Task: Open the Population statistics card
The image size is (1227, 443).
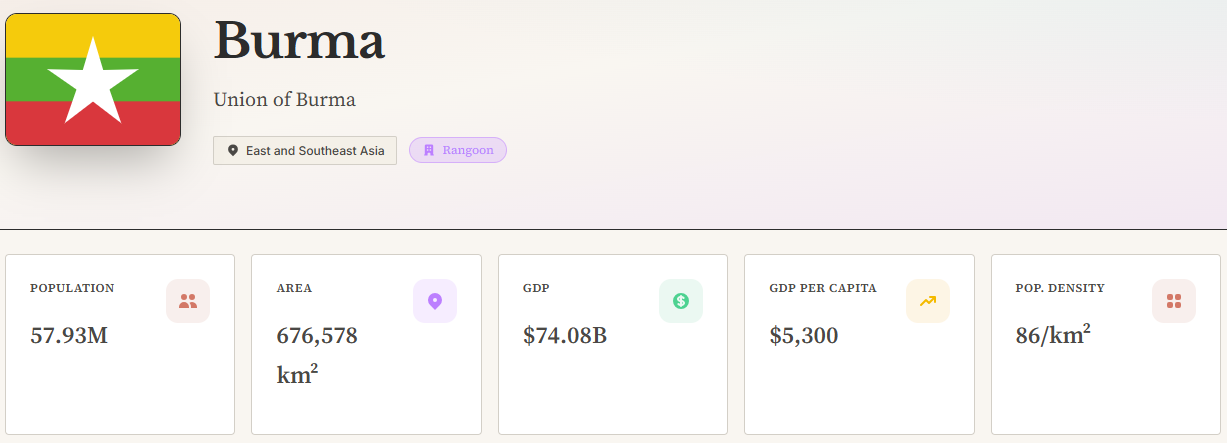Action: tap(120, 344)
